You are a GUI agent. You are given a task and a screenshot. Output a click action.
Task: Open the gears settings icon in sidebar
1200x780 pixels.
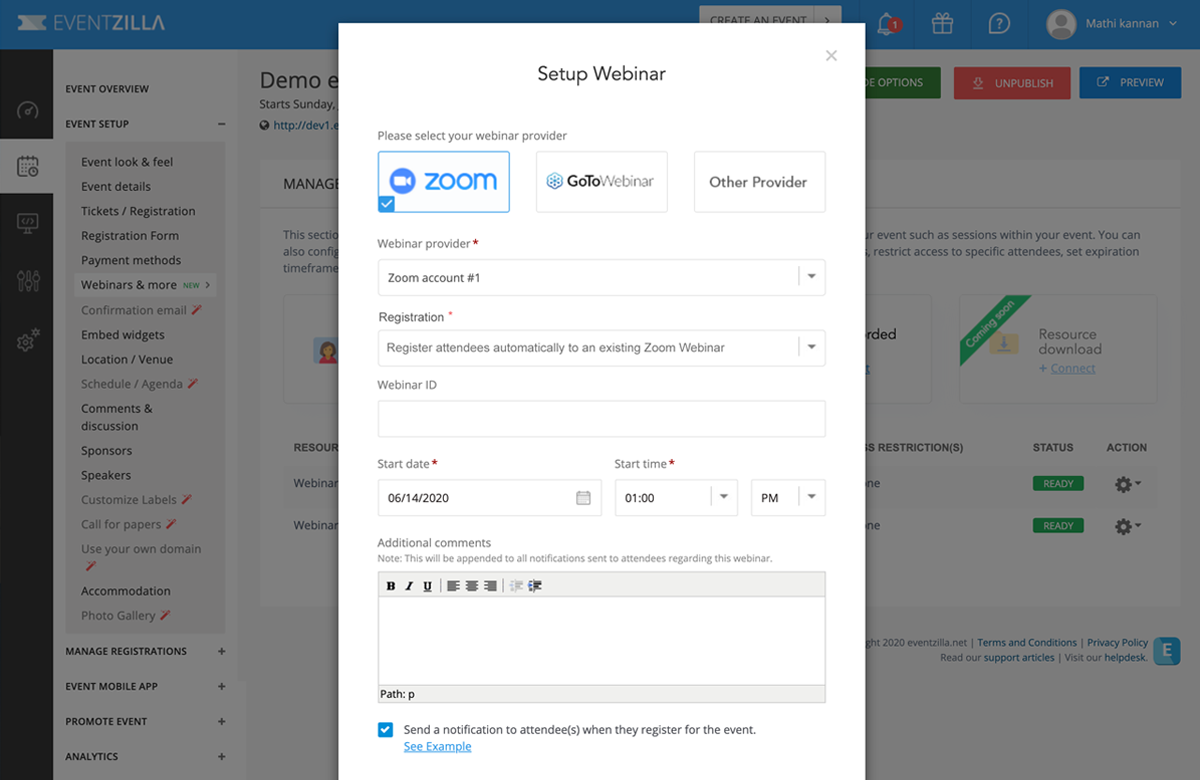pos(27,341)
